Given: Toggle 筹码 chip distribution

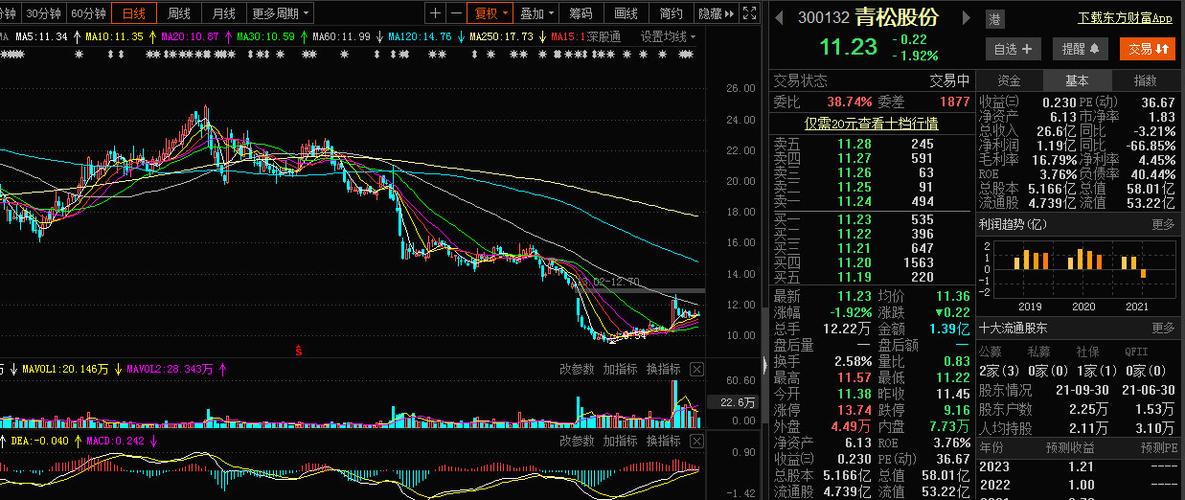Looking at the screenshot, I should pos(581,13).
